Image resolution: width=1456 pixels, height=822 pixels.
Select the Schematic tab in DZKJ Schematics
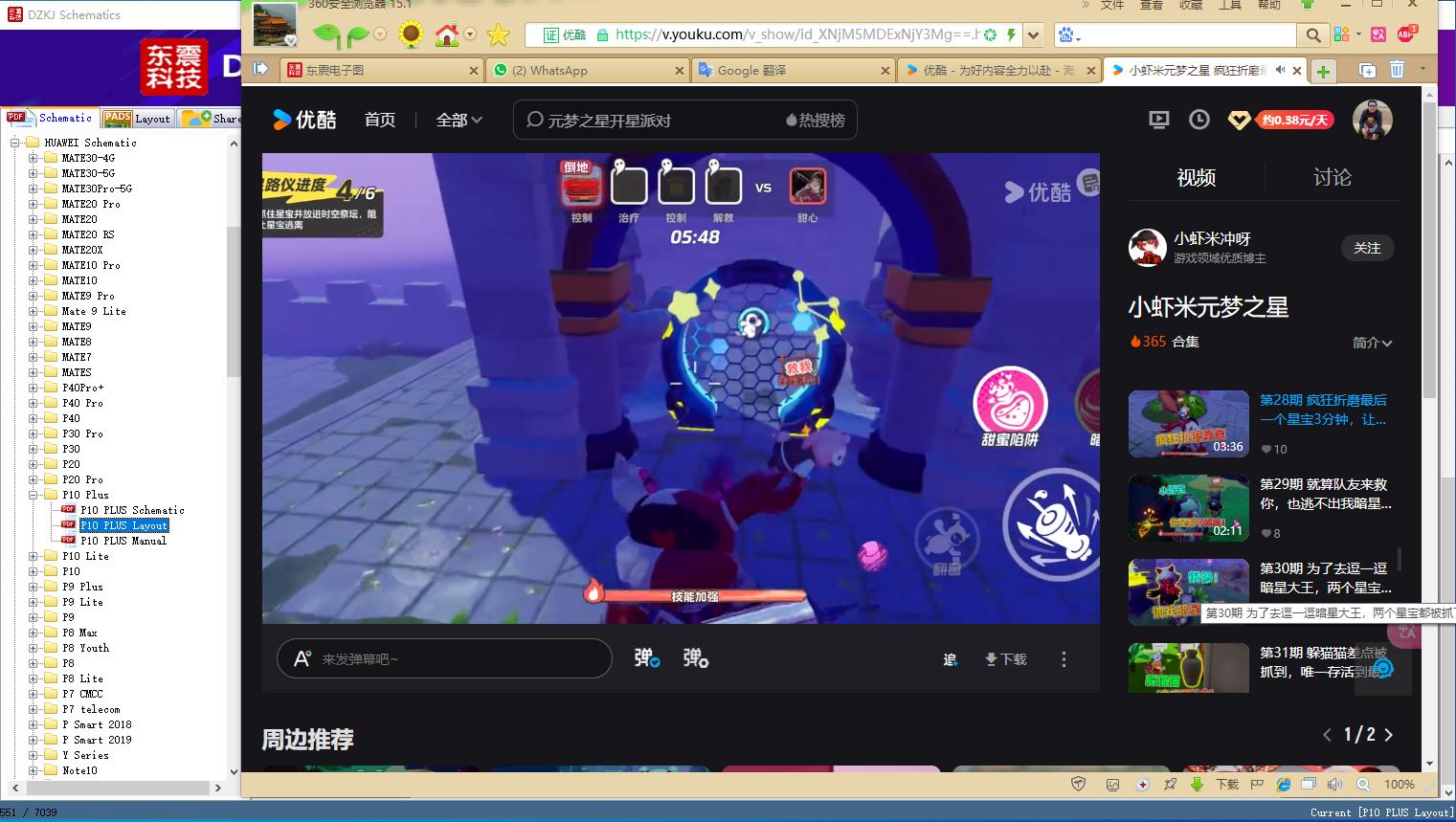coord(50,118)
